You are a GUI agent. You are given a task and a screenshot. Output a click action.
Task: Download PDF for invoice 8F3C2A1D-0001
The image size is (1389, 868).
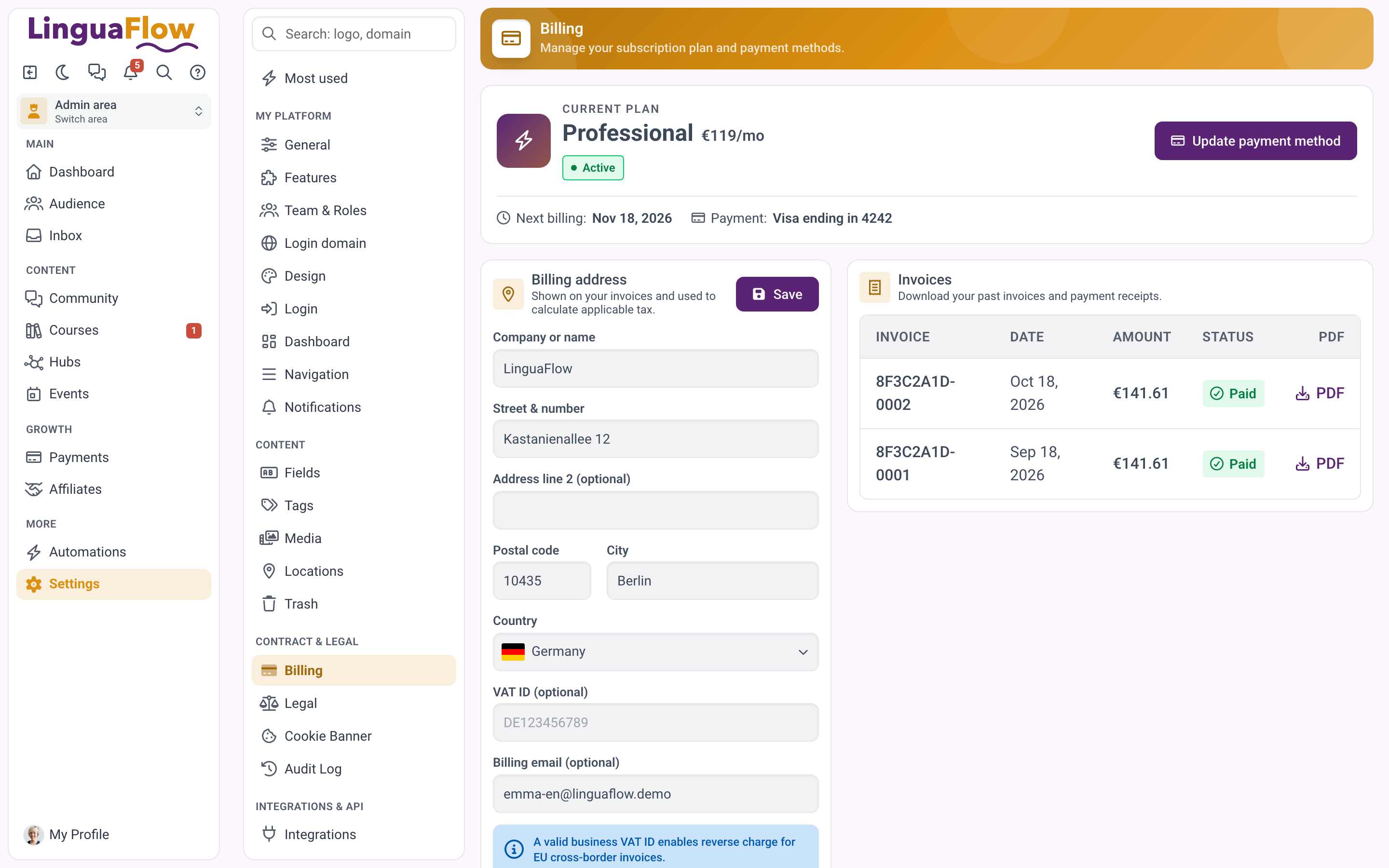(x=1319, y=464)
